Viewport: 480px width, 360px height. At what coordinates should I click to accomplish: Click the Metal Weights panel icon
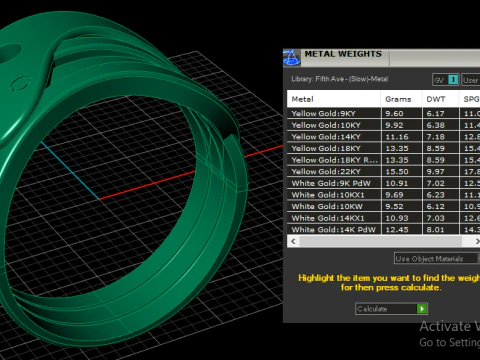click(291, 58)
